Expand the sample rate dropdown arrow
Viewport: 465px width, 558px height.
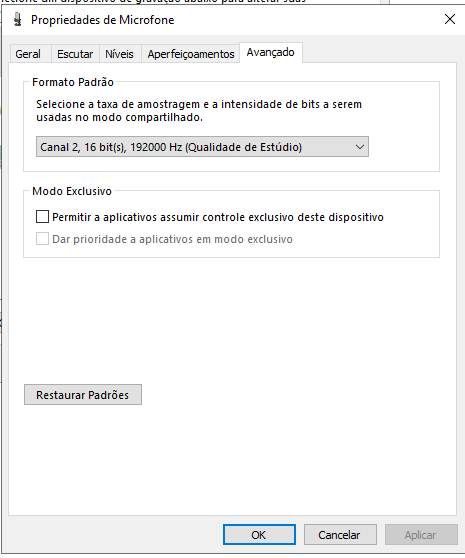[x=360, y=147]
